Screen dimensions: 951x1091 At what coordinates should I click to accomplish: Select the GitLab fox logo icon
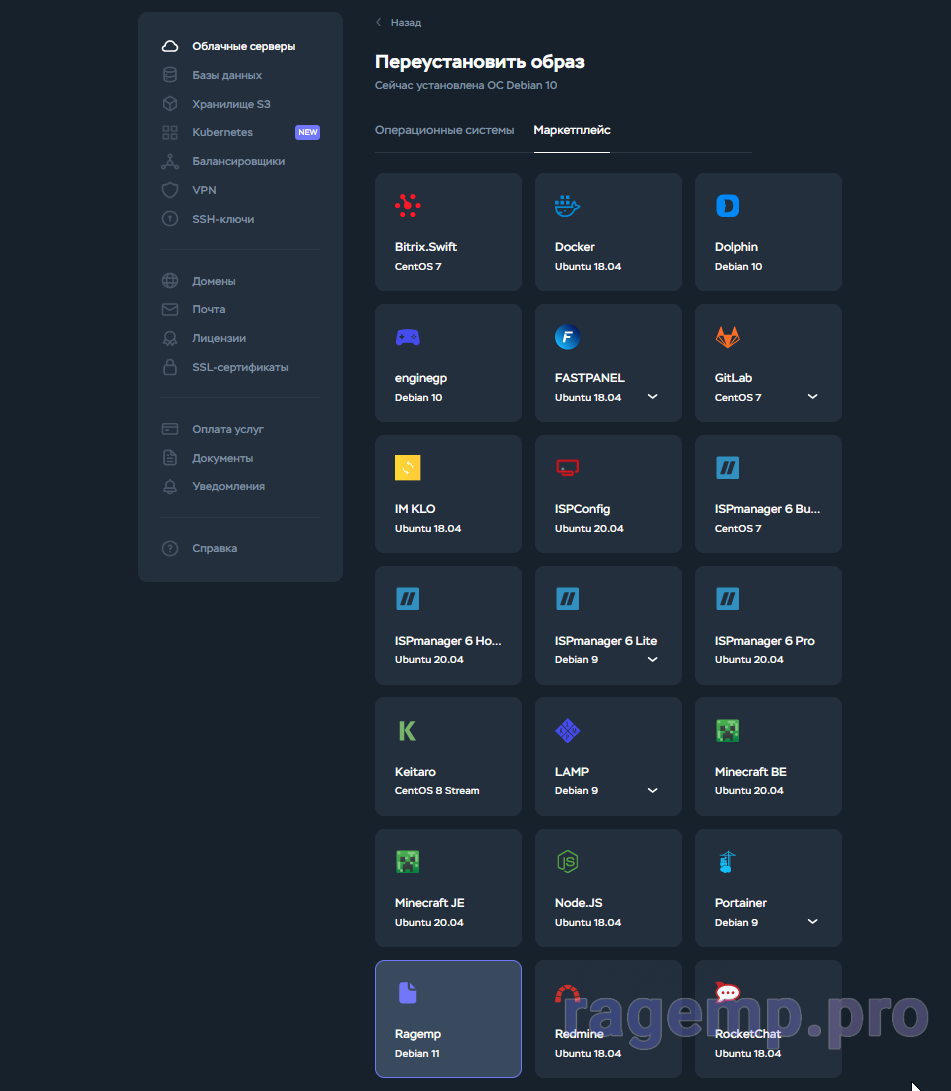727,337
